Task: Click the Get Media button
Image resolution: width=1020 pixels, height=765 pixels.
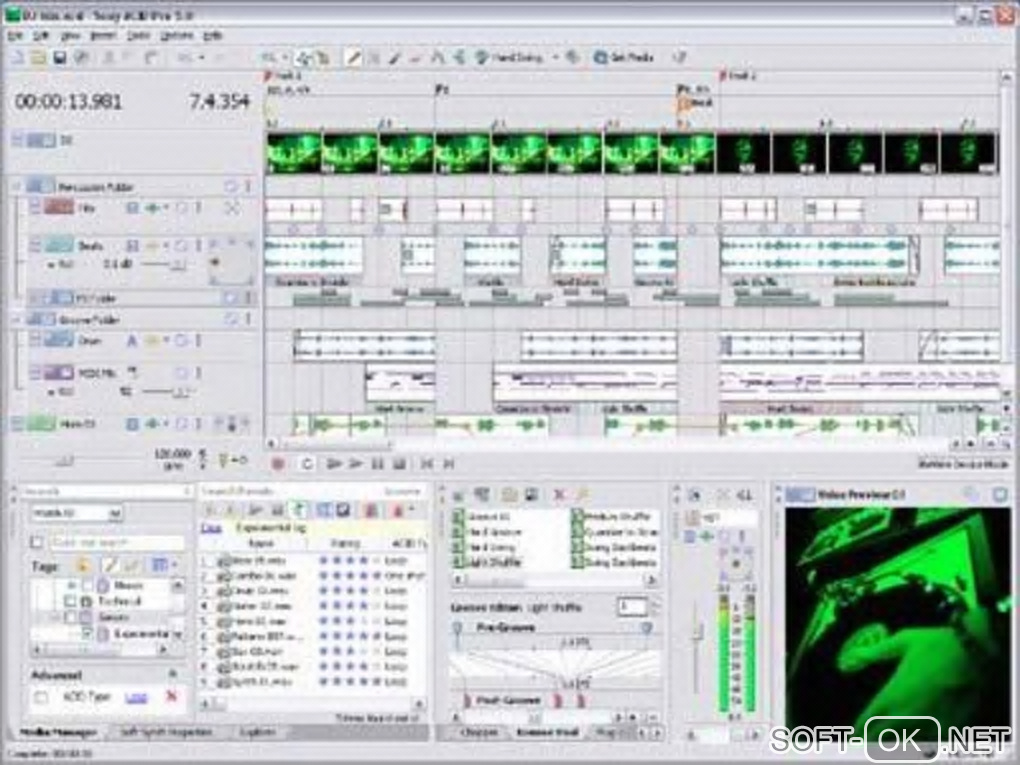Action: pyautogui.click(x=624, y=58)
